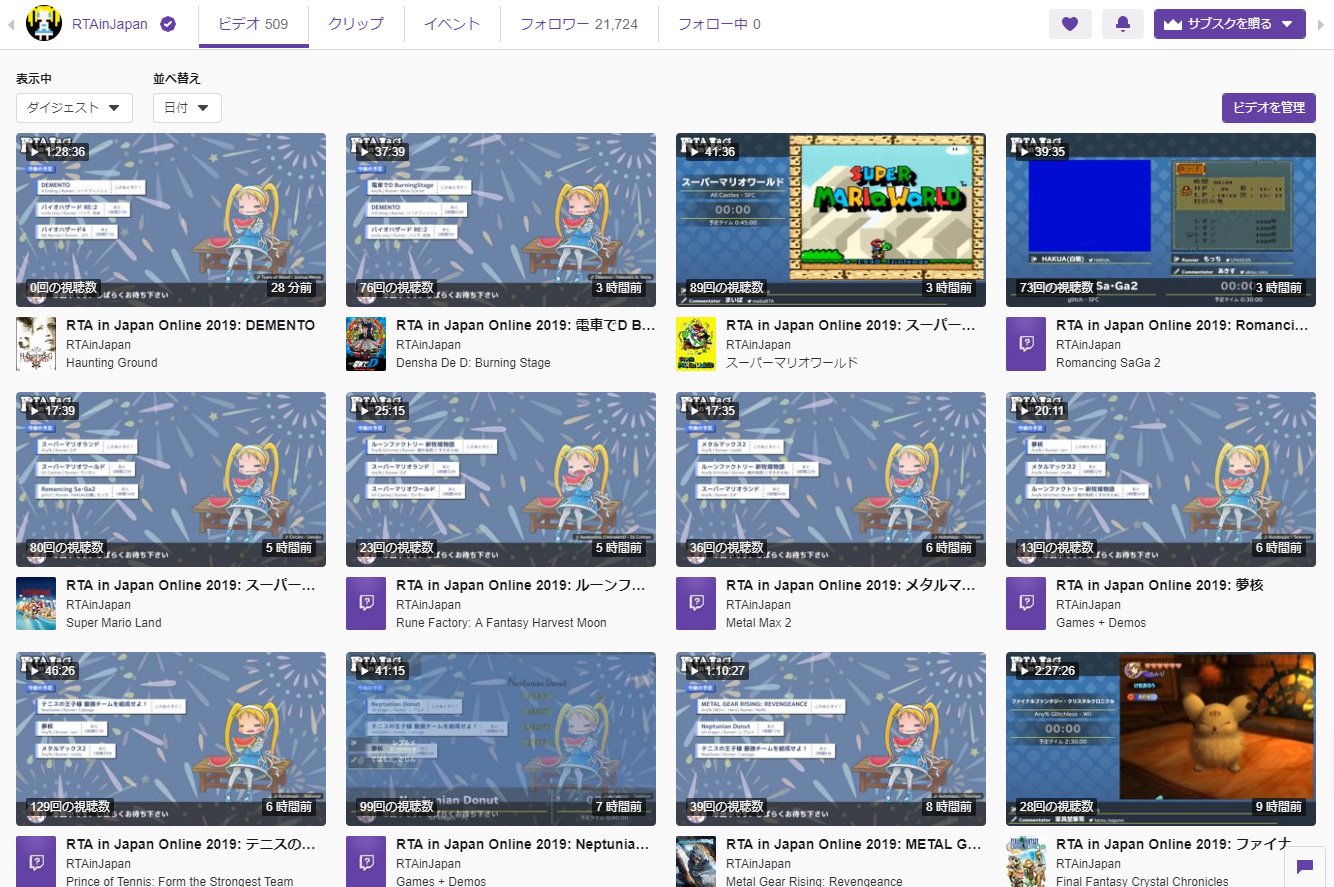Image resolution: width=1334 pixels, height=887 pixels.
Task: Open the スーパーマリオワールド game link
Action: coord(792,363)
